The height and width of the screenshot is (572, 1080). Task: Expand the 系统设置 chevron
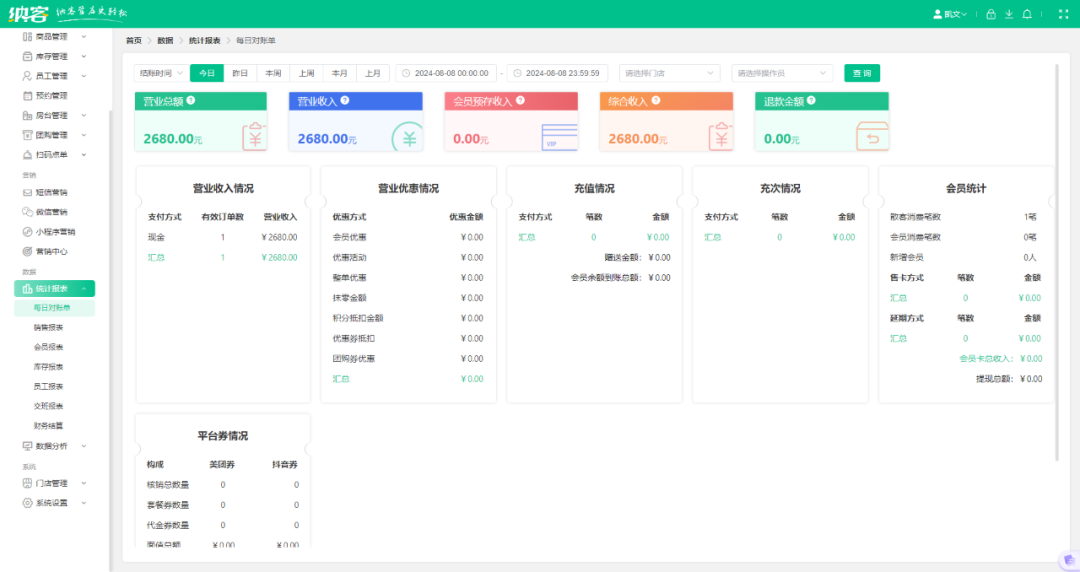(84, 503)
